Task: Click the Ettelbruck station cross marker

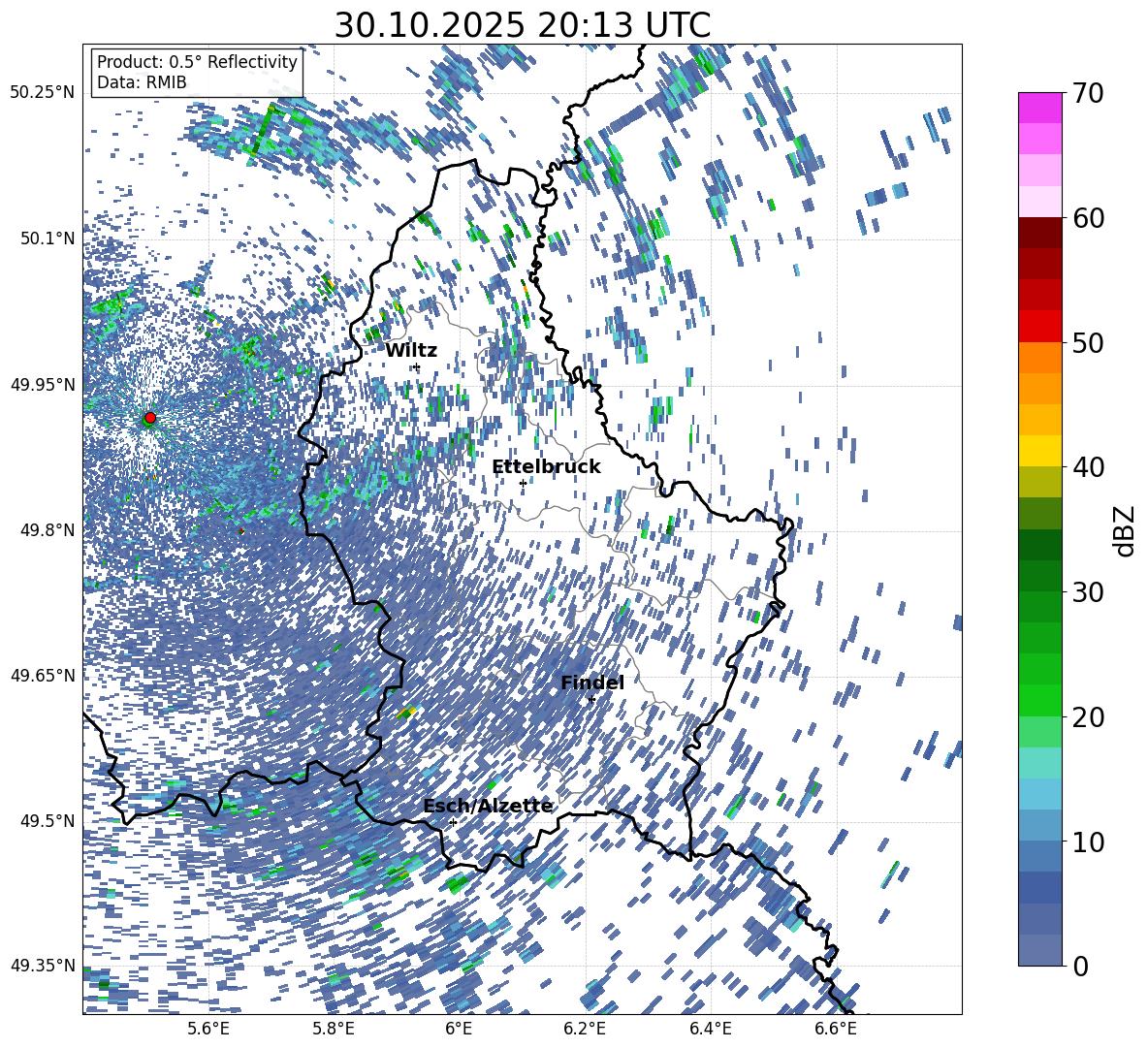Action: [523, 483]
